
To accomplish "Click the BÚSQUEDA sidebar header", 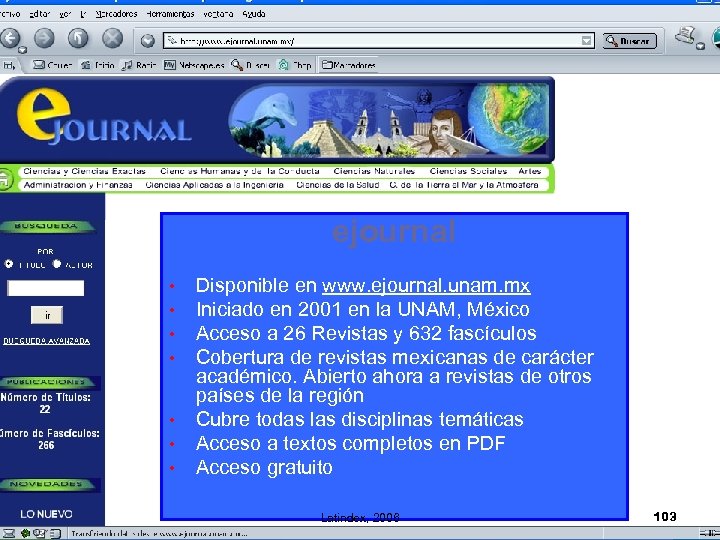I will [x=47, y=226].
